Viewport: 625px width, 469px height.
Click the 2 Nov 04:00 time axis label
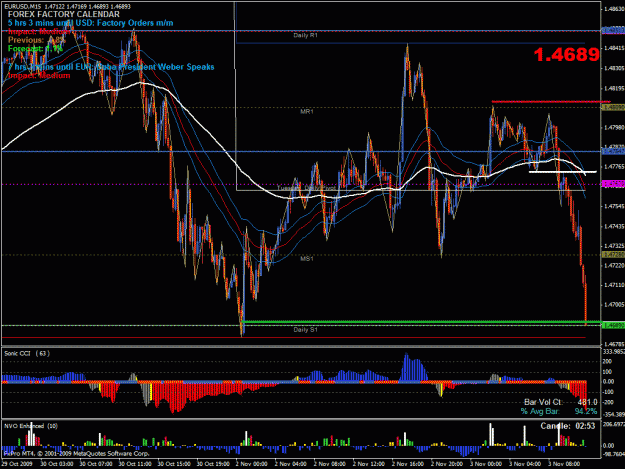pos(291,464)
